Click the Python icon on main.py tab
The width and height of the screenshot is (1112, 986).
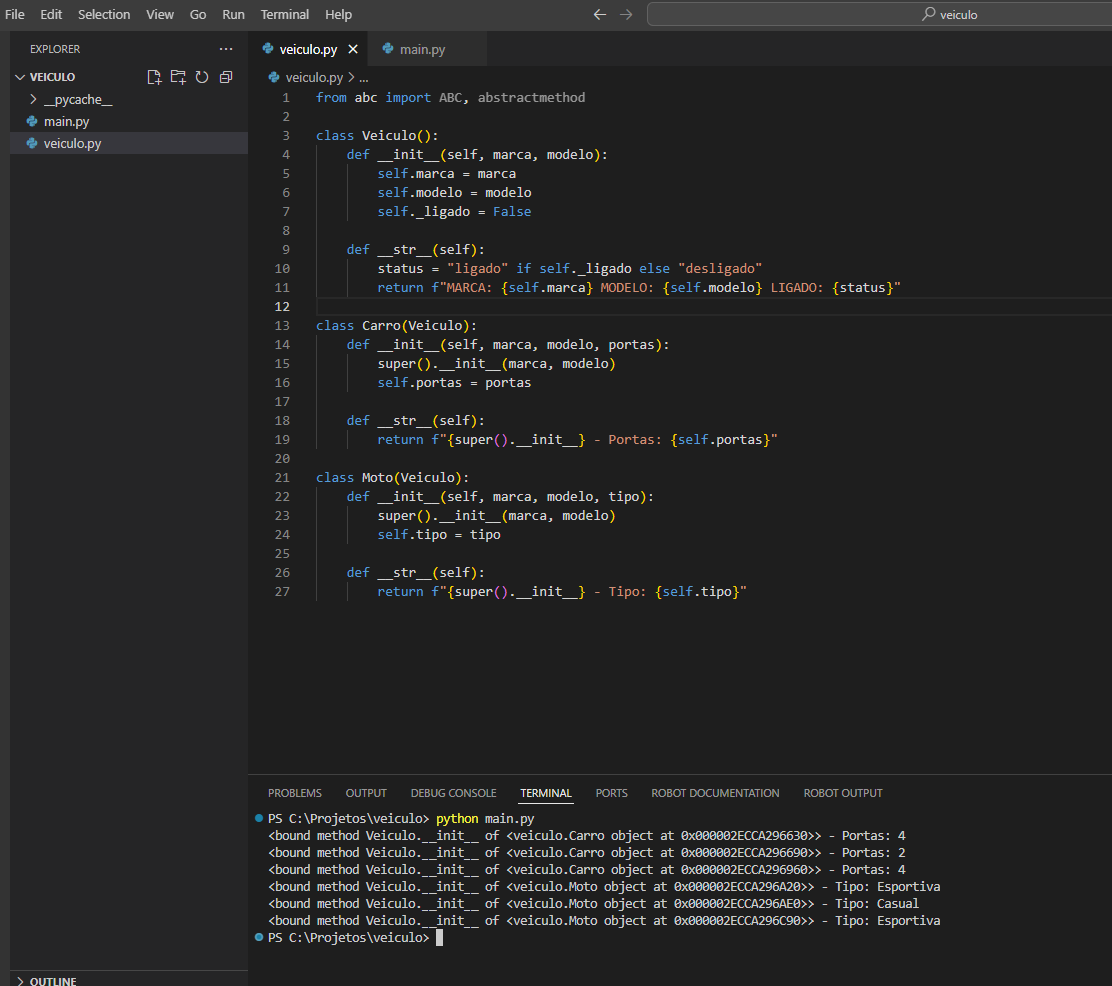(388, 49)
